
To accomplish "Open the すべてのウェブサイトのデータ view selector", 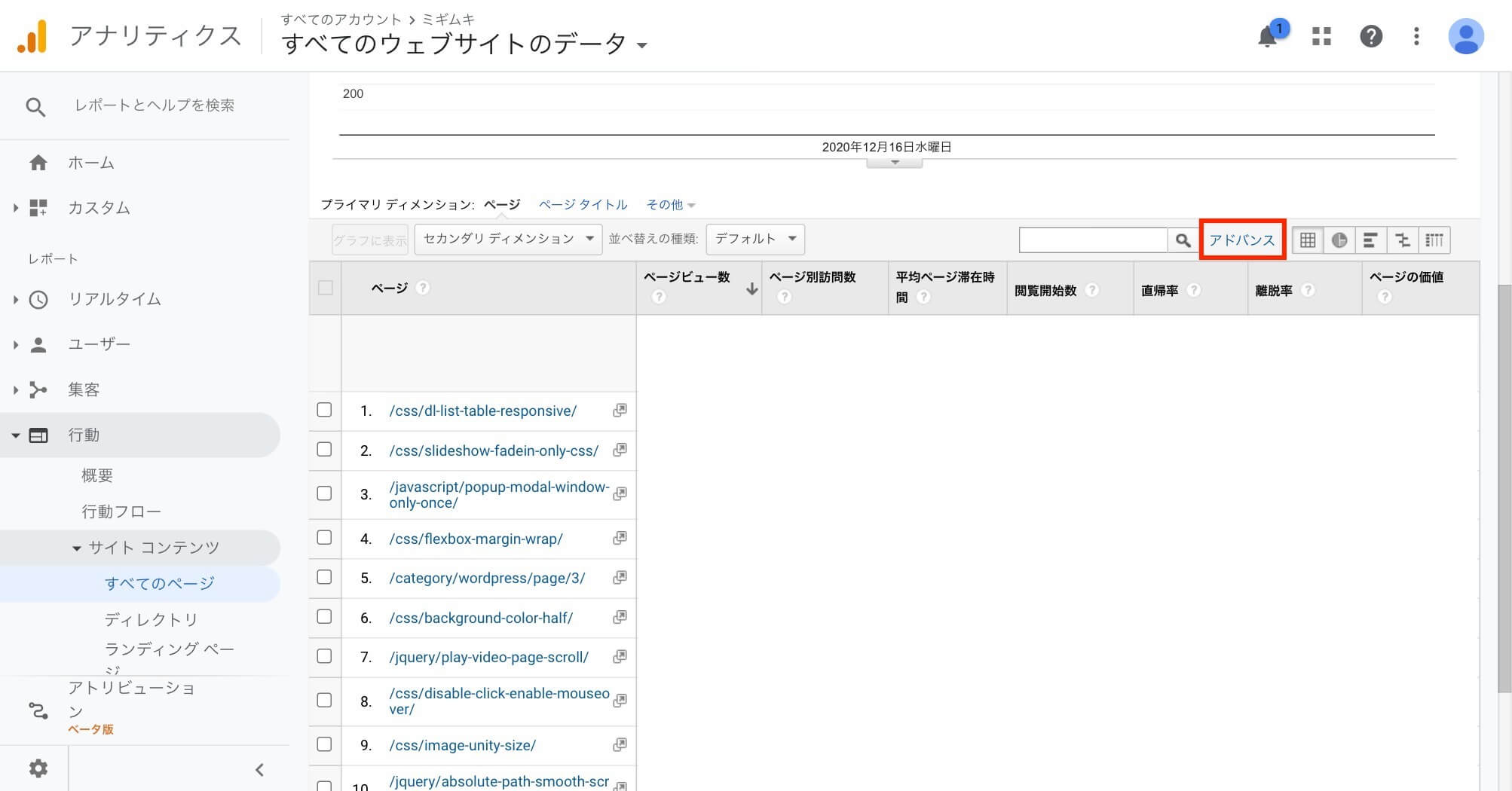I will [x=464, y=44].
